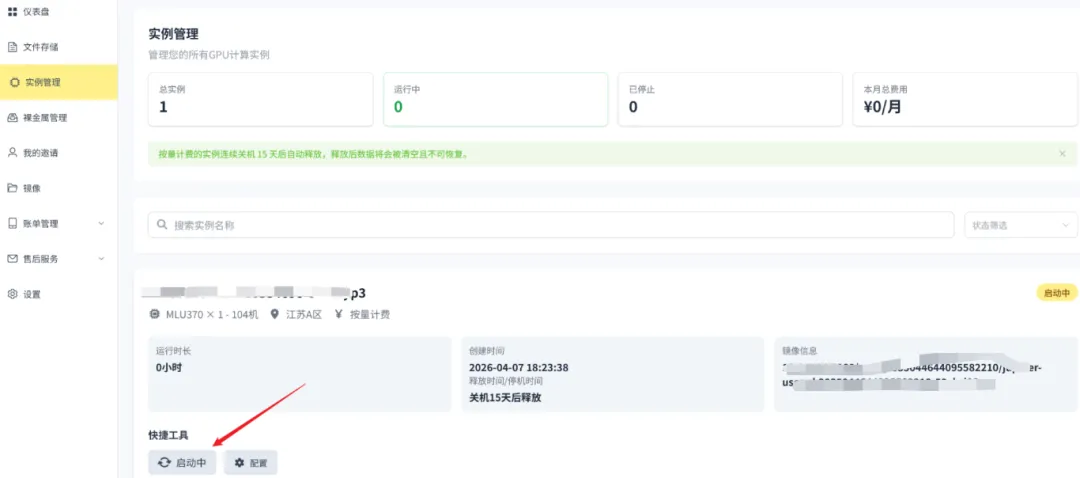Click the 配置 button

pyautogui.click(x=251, y=463)
